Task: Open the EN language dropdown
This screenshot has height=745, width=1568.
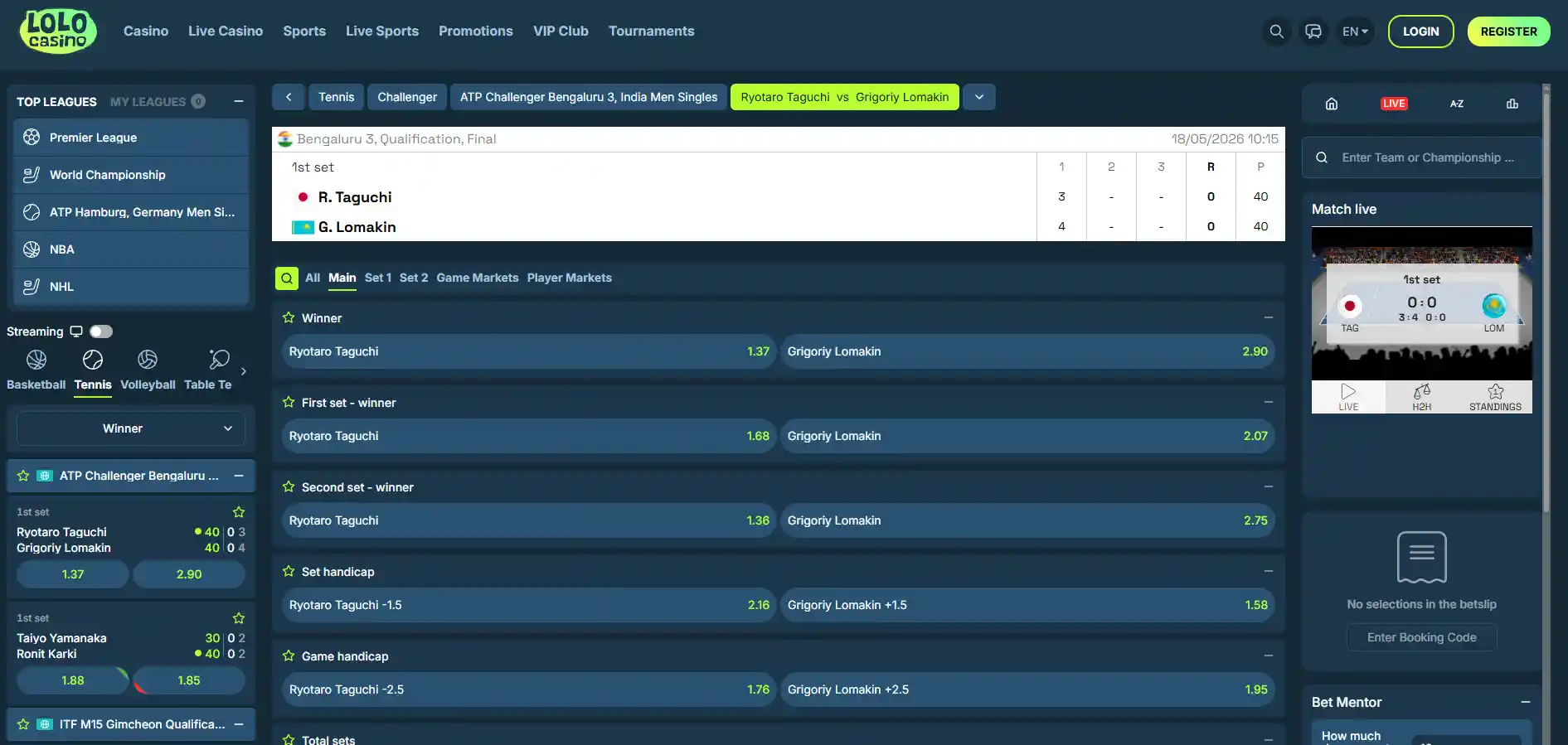Action: 1355,31
